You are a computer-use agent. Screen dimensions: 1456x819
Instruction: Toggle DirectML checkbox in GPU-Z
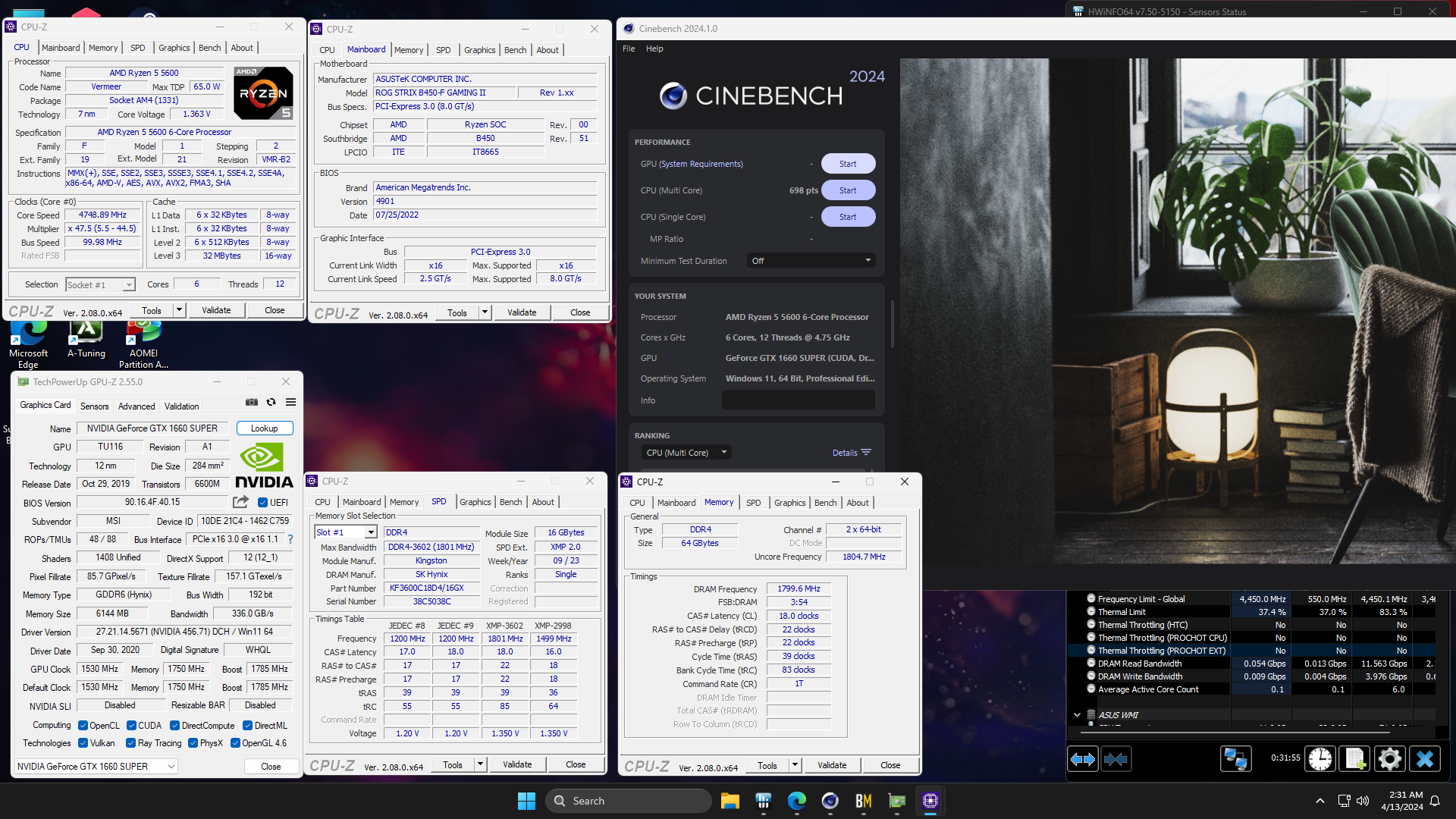[248, 726]
